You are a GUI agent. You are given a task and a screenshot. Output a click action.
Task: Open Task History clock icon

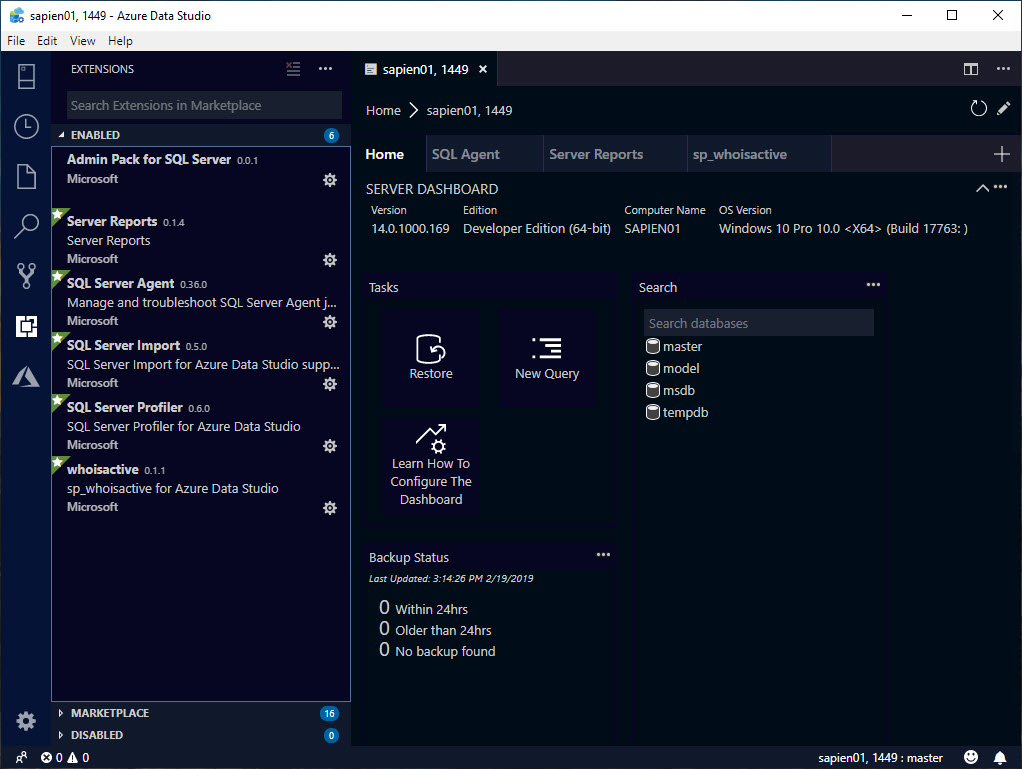[x=26, y=126]
